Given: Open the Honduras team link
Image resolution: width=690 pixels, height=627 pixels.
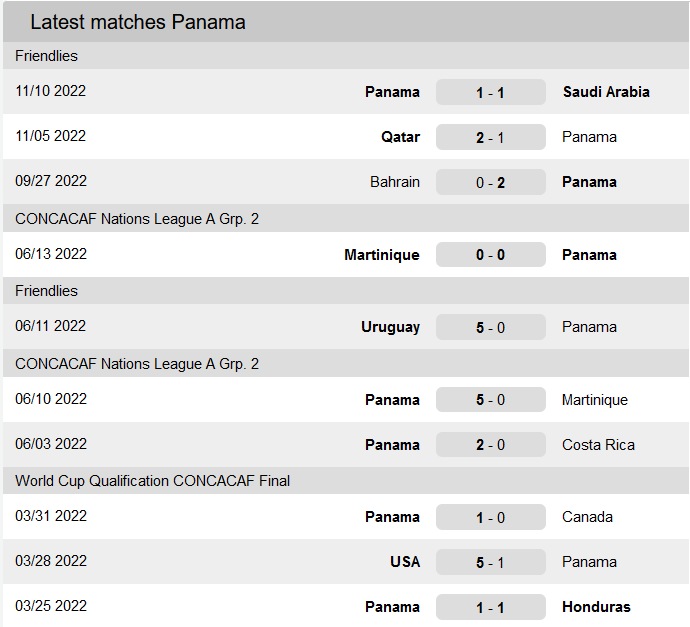Looking at the screenshot, I should [595, 607].
